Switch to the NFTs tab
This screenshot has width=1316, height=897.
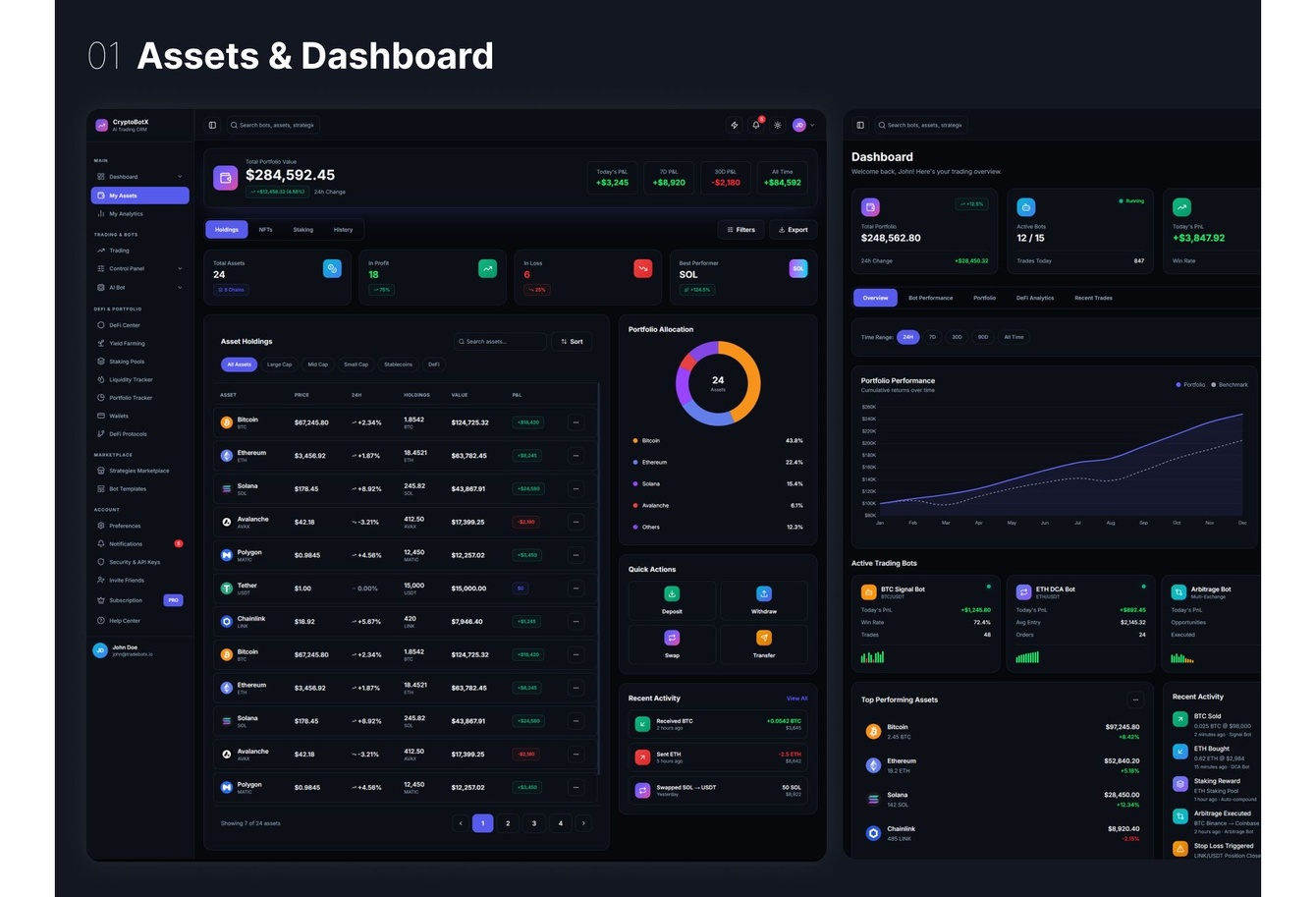click(x=265, y=230)
